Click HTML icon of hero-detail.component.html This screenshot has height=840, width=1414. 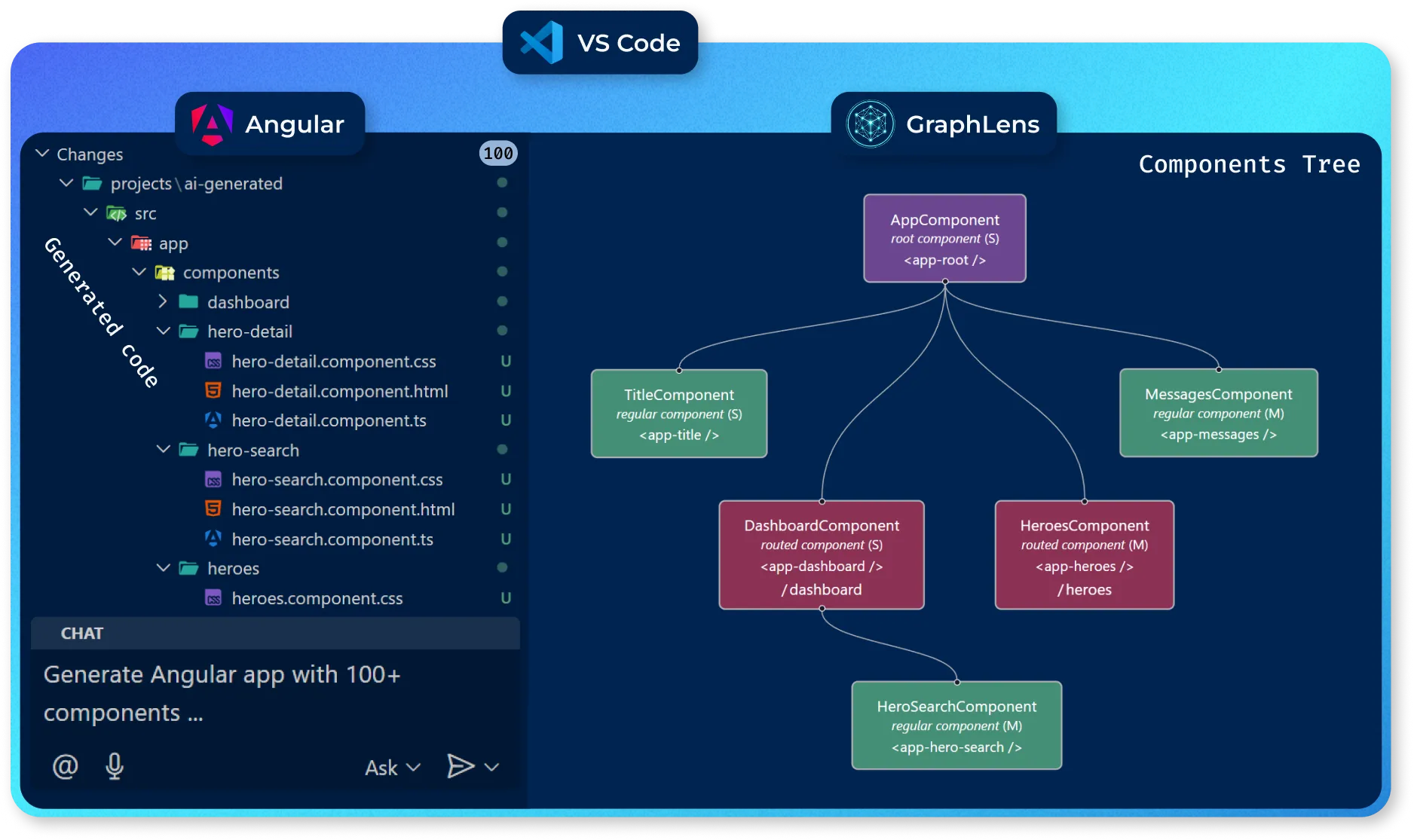click(213, 391)
